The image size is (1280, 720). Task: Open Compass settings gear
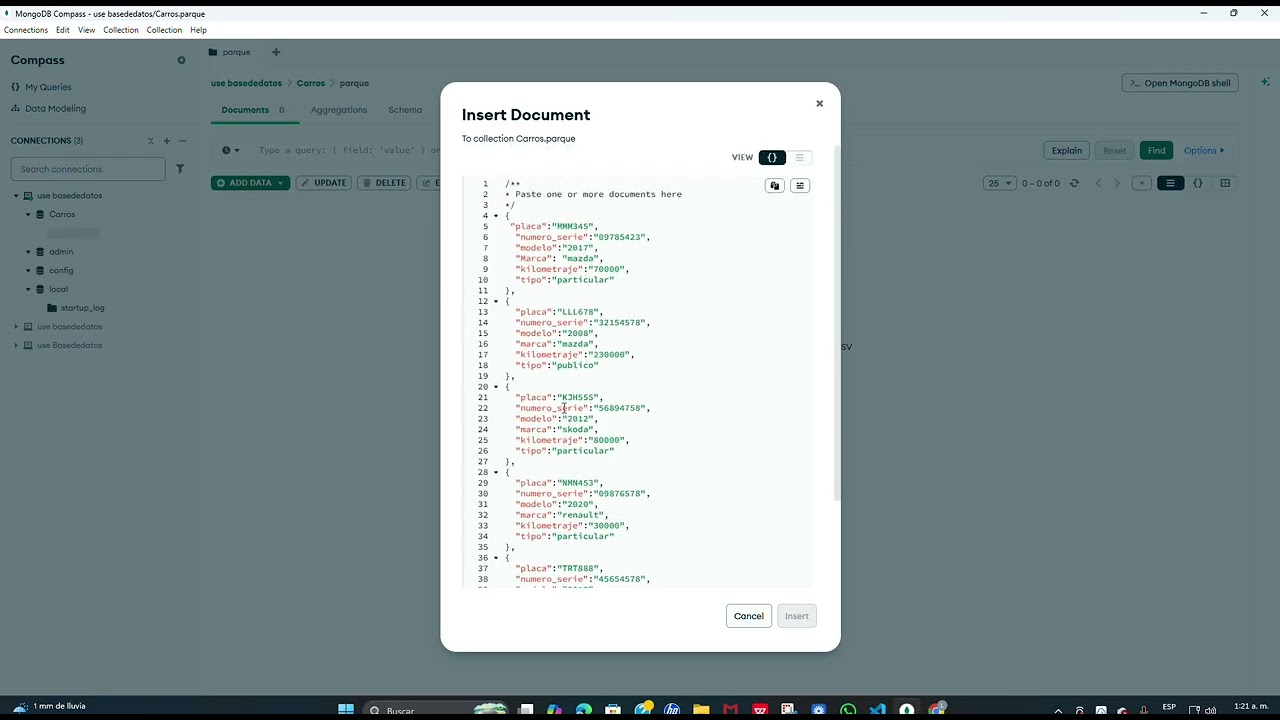point(181,60)
